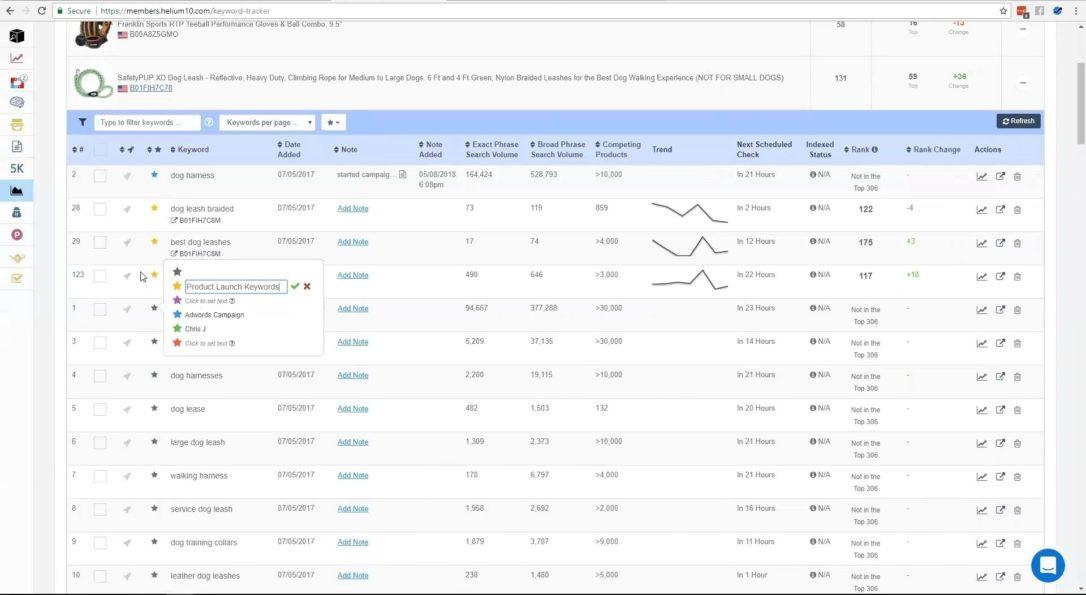Choose the gray no-label star option

click(x=177, y=272)
